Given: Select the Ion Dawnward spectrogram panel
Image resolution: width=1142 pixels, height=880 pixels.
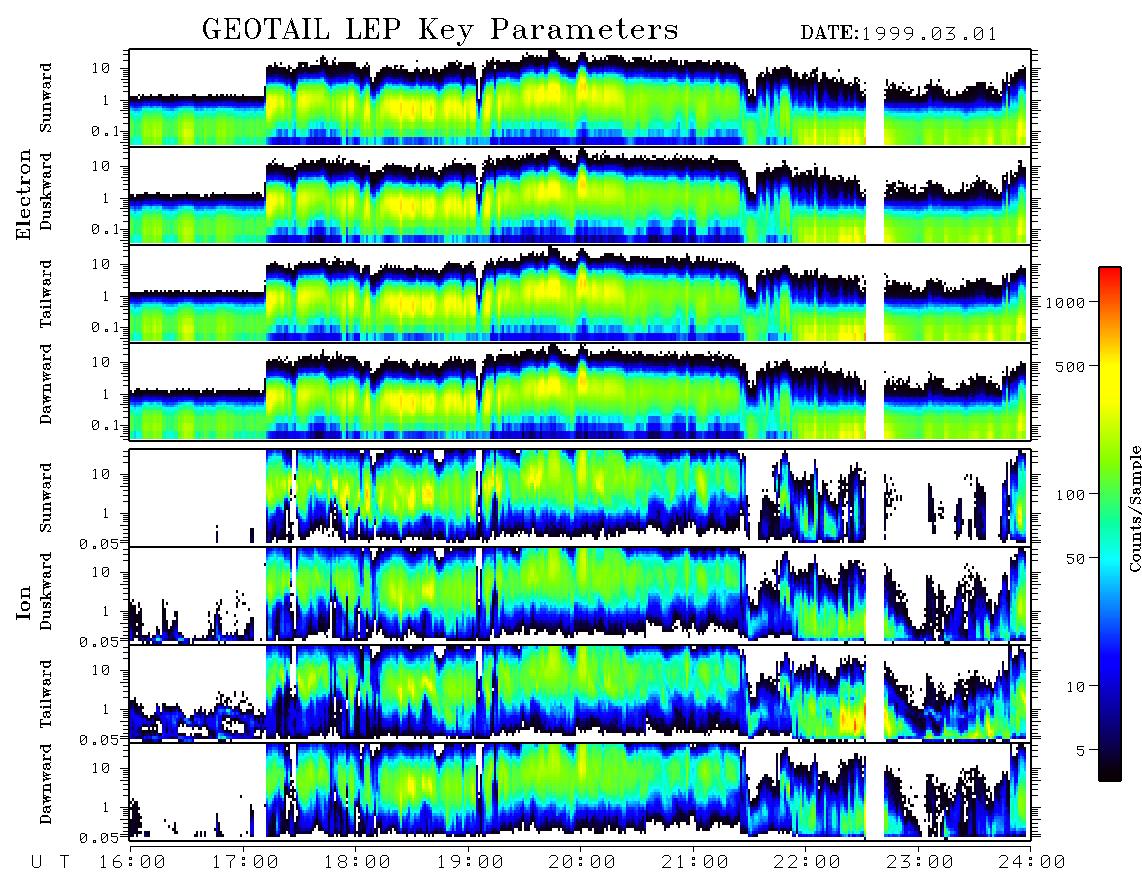Looking at the screenshot, I should (x=580, y=791).
